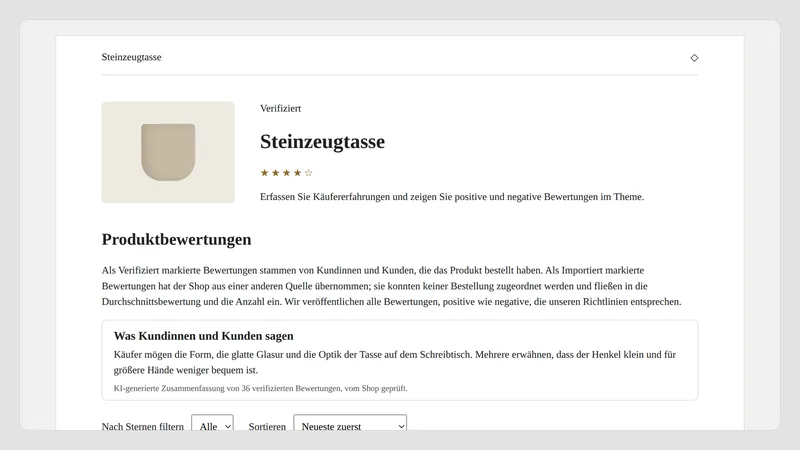Click the Käufererfahrungen product description line

pos(452,197)
